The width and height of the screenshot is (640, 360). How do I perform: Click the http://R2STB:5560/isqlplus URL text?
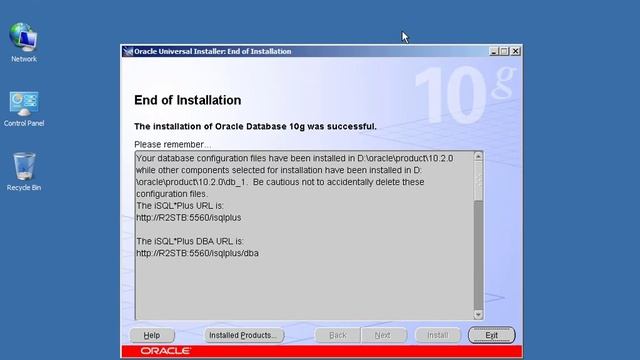point(189,218)
